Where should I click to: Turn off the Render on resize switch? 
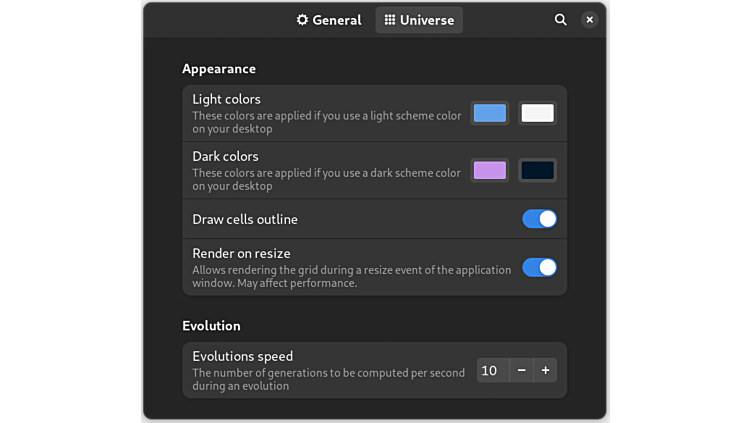click(539, 267)
